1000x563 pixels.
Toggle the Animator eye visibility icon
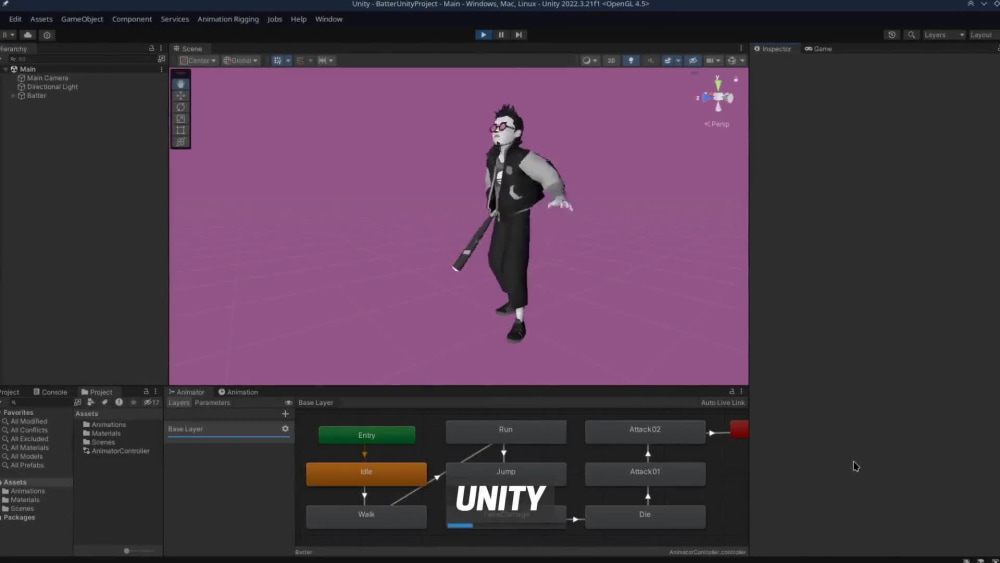pyautogui.click(x=288, y=403)
